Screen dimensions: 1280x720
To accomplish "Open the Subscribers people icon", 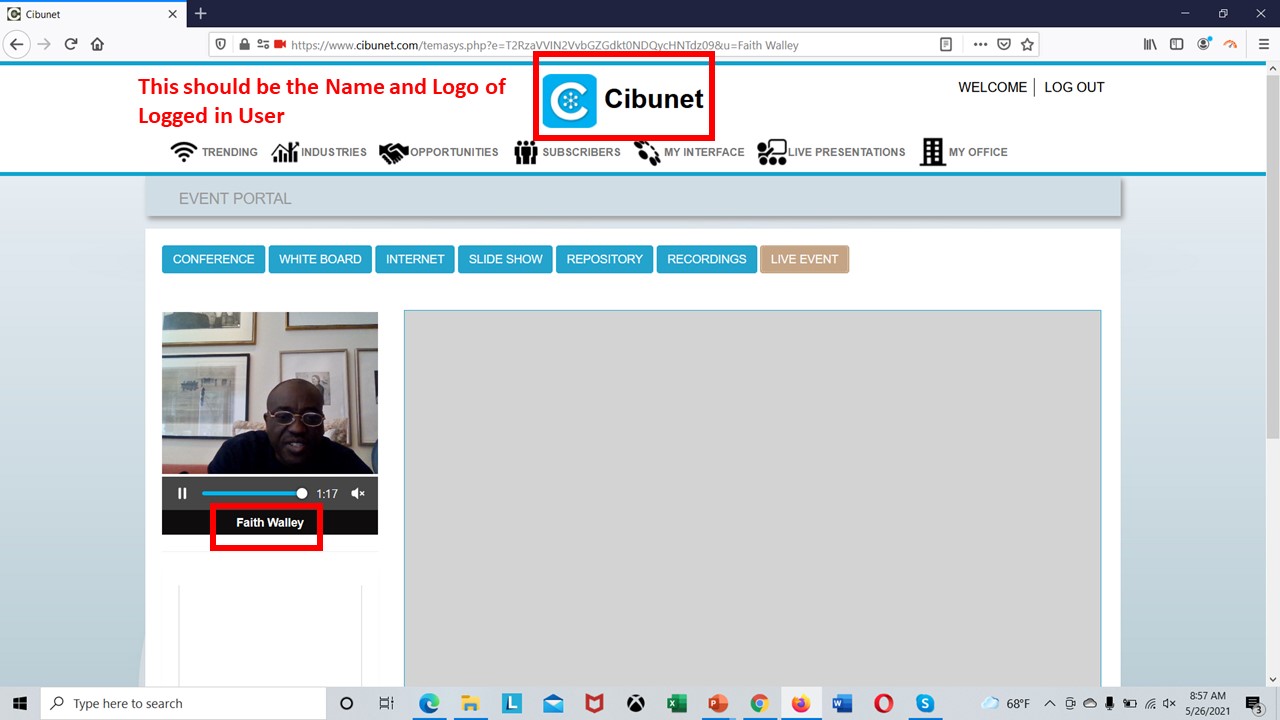I will [x=525, y=152].
